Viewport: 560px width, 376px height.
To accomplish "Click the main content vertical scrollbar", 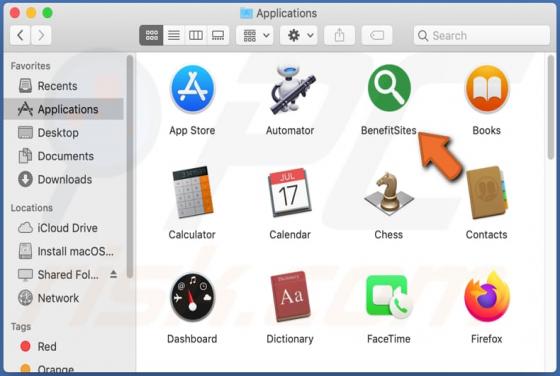I will (x=551, y=107).
